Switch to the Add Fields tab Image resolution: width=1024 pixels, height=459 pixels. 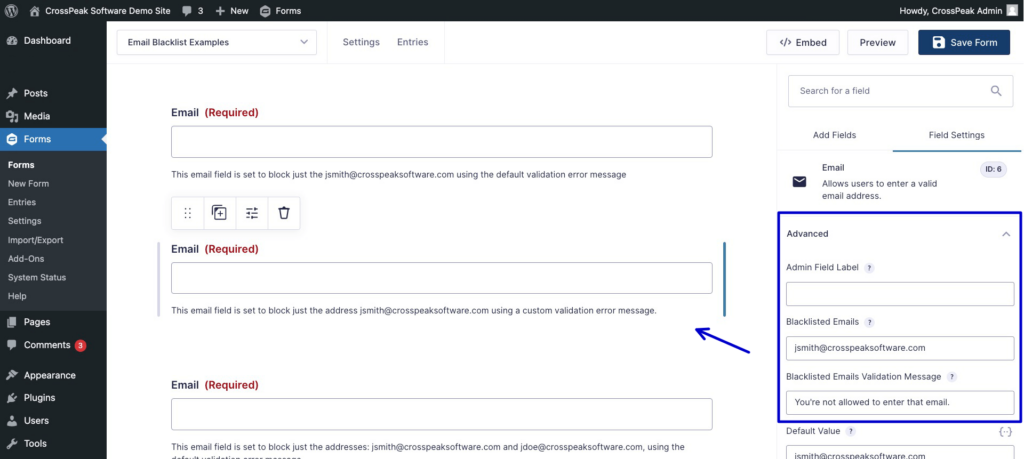(x=835, y=135)
